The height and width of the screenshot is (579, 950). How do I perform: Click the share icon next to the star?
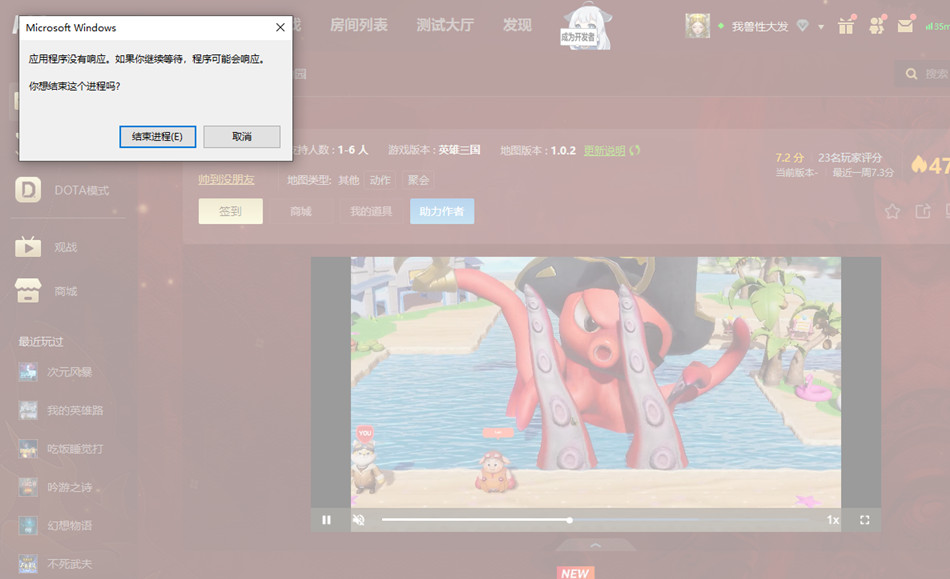[923, 211]
